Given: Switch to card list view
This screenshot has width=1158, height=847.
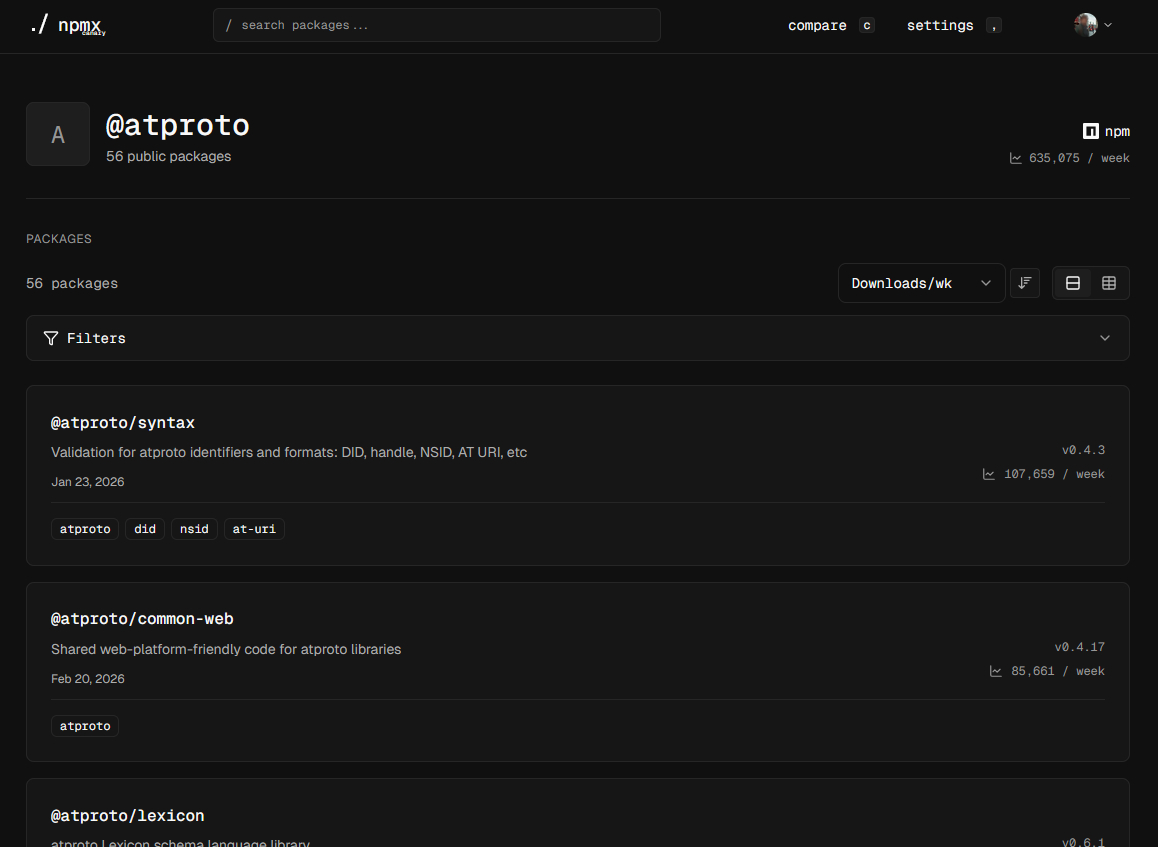Looking at the screenshot, I should 1072,283.
